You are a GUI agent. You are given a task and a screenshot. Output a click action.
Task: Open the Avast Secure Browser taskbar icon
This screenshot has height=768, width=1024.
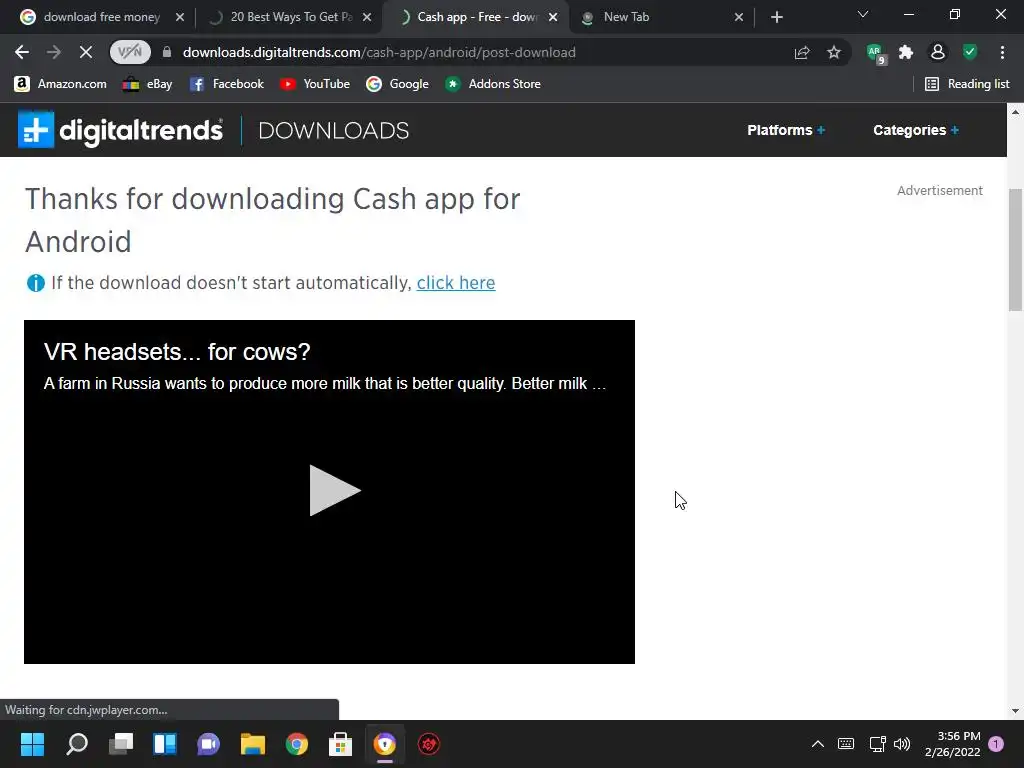point(385,744)
